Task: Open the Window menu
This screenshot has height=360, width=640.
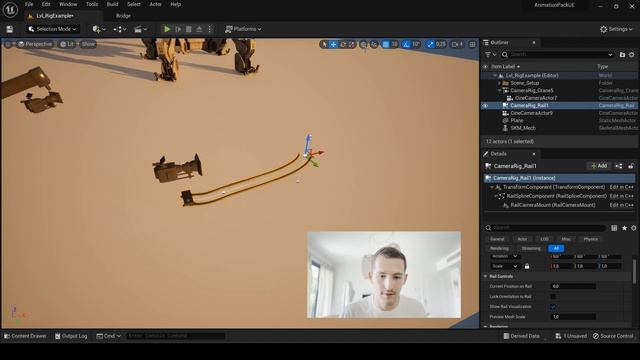Action: 68,4
